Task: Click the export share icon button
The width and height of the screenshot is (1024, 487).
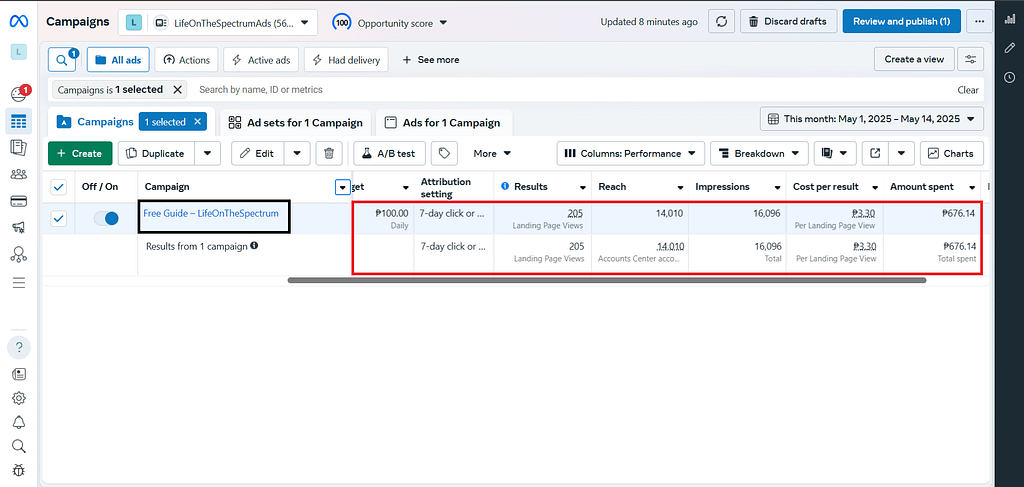Action: coord(876,153)
